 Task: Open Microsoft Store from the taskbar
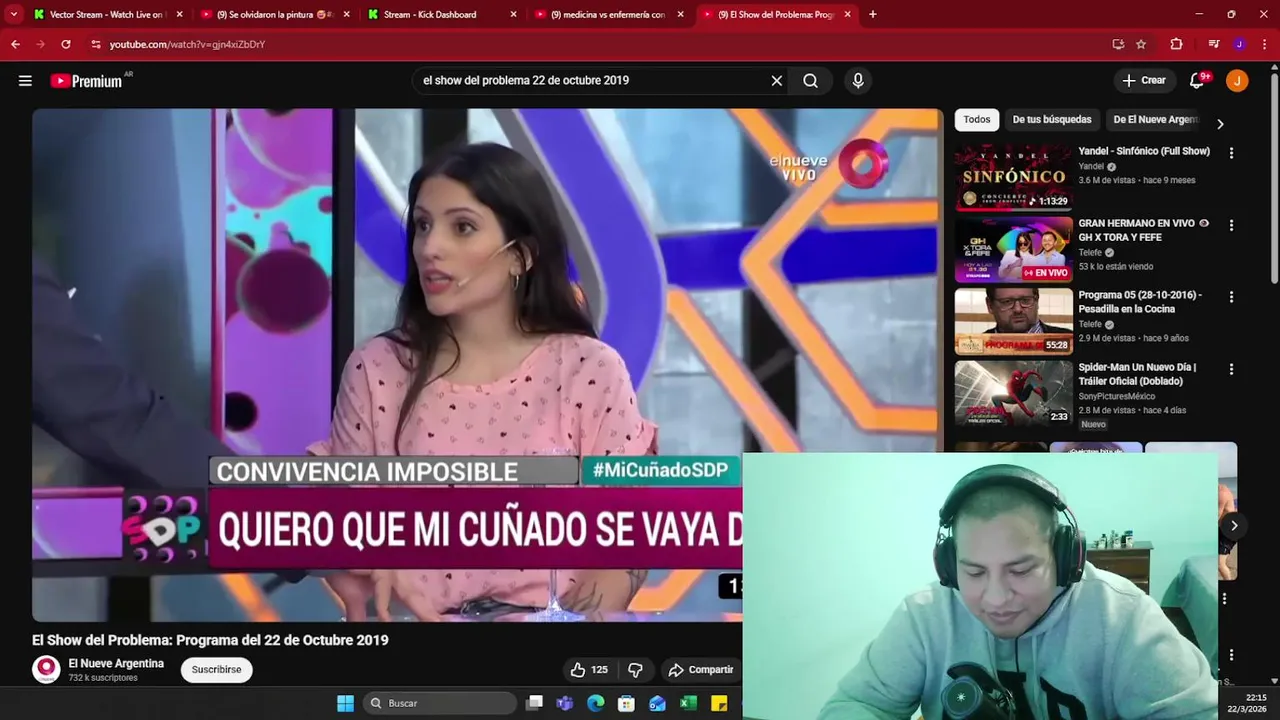pyautogui.click(x=627, y=703)
